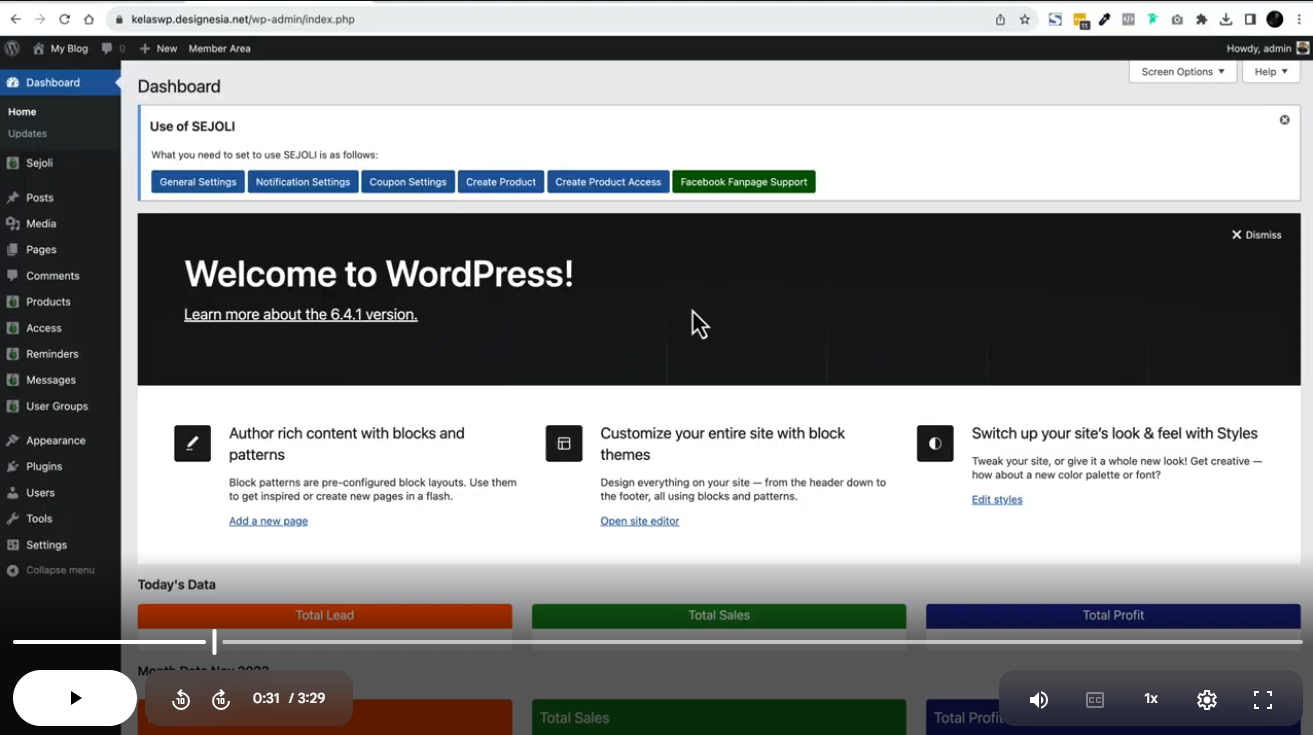Close the Use of SEJOLI notice

[1285, 120]
